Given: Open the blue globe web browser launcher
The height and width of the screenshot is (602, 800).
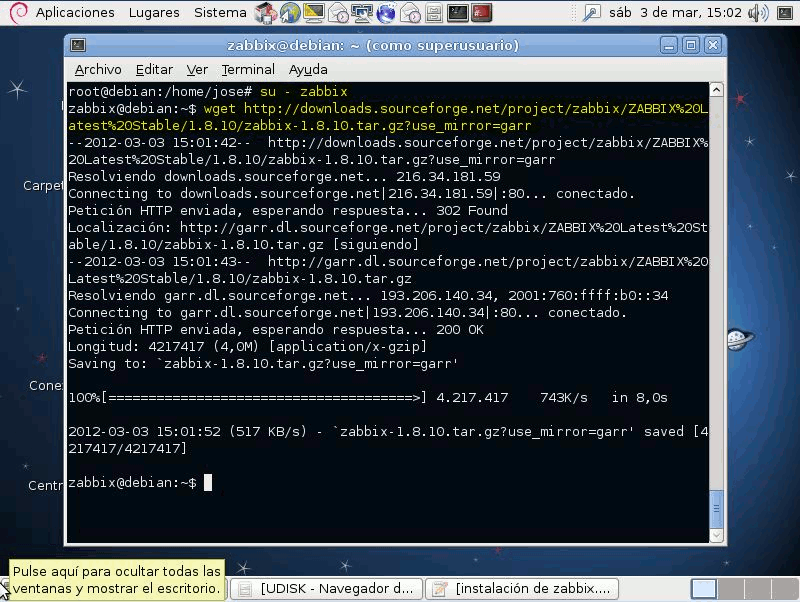Looking at the screenshot, I should pyautogui.click(x=384, y=13).
